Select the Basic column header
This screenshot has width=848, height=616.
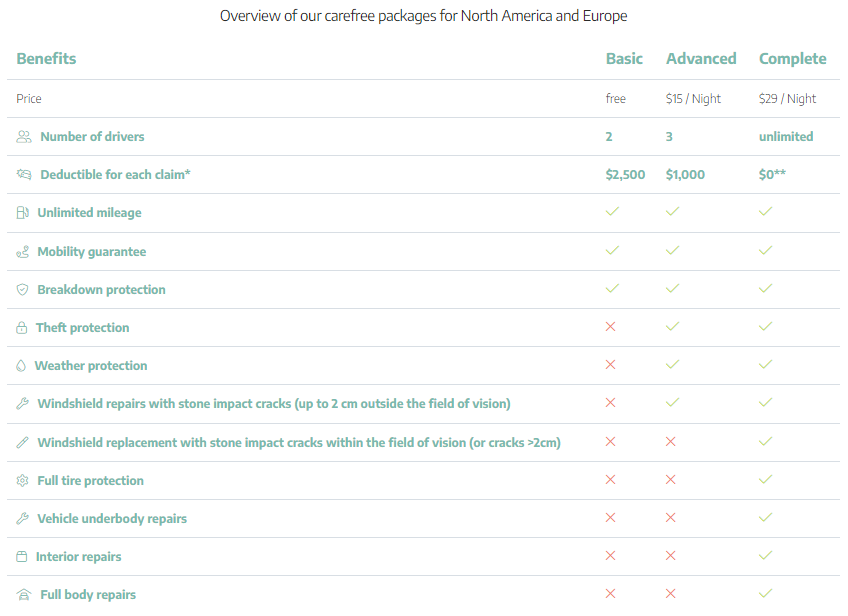tap(624, 58)
